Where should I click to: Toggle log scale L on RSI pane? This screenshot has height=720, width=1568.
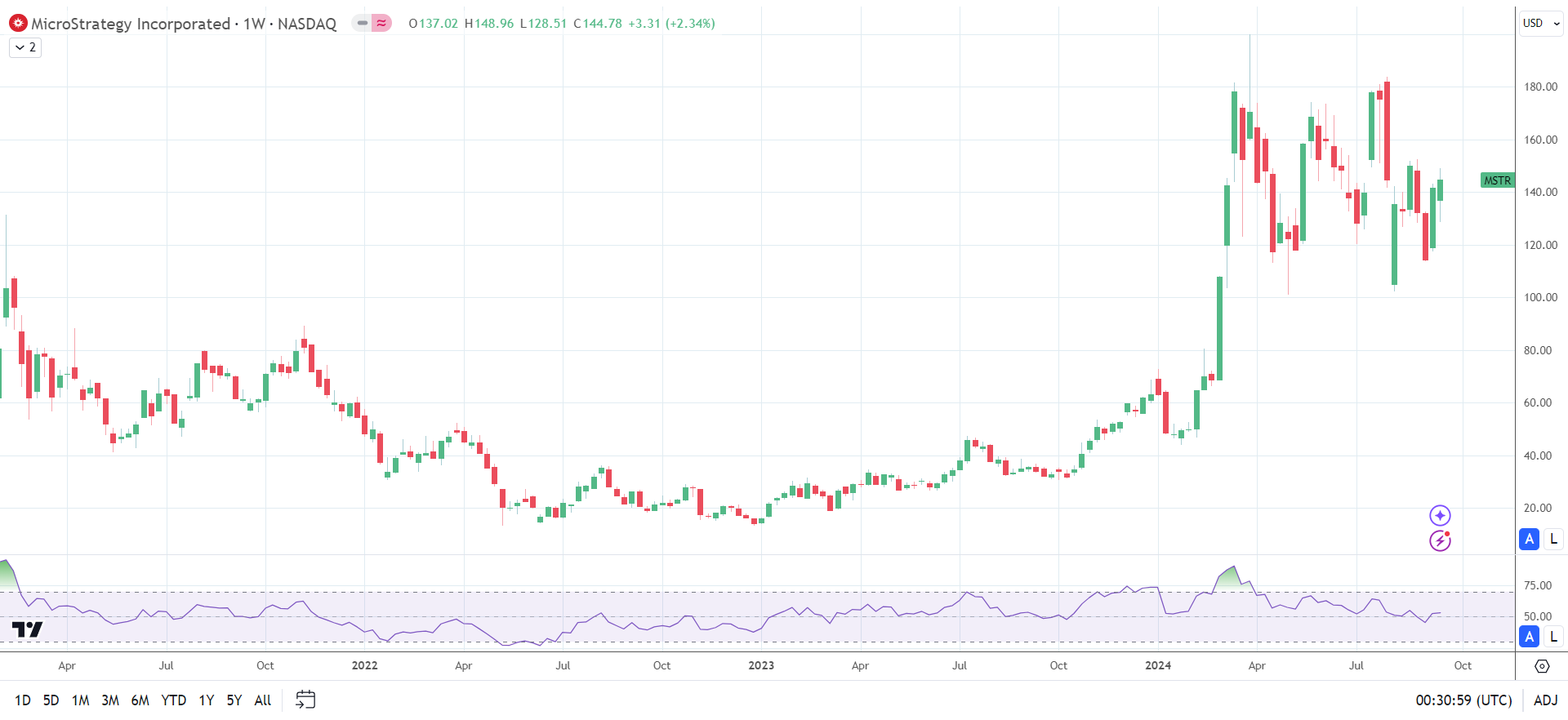[x=1553, y=637]
